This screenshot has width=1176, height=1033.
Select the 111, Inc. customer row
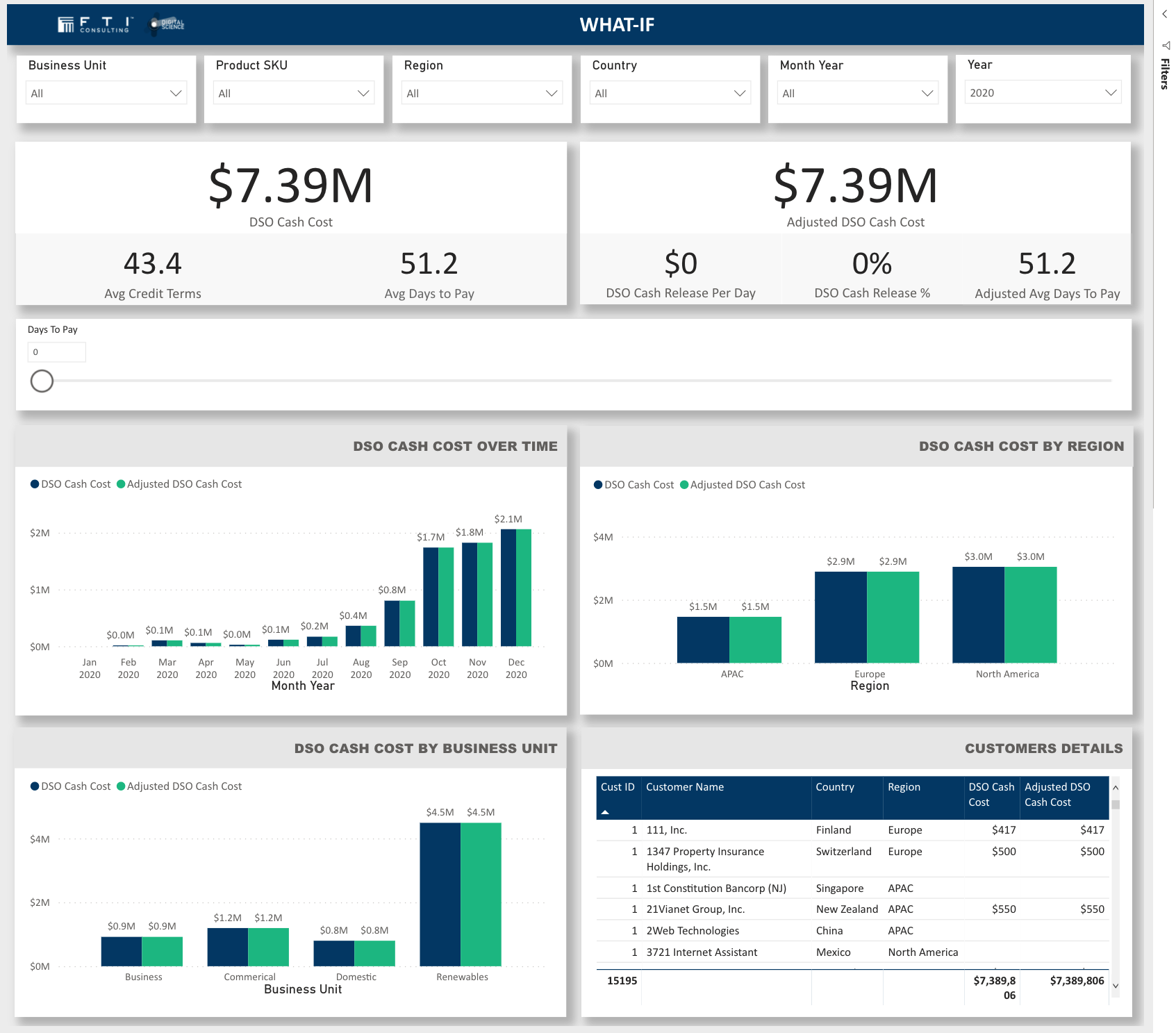[x=852, y=830]
